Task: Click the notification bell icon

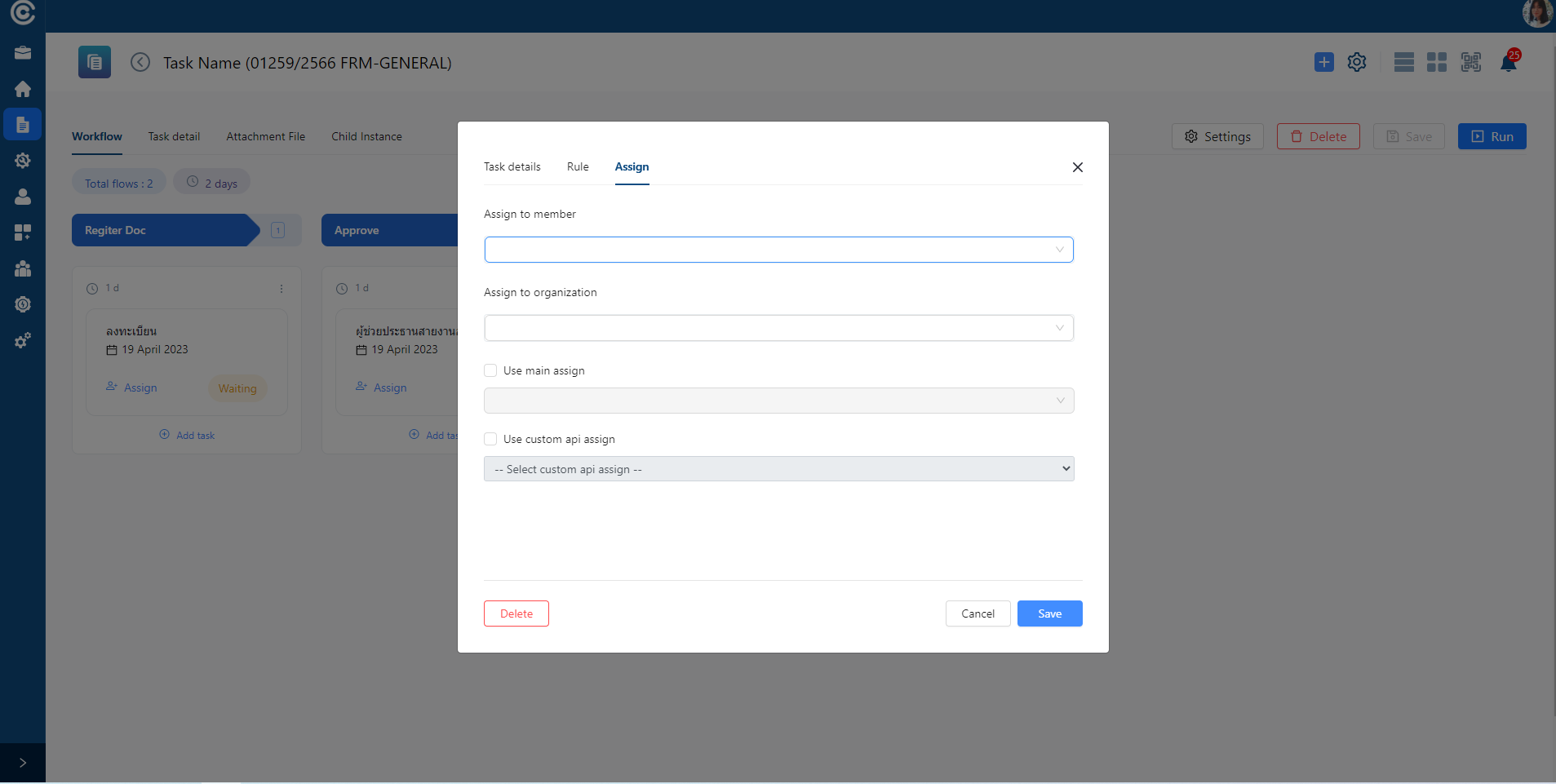Action: (1508, 63)
